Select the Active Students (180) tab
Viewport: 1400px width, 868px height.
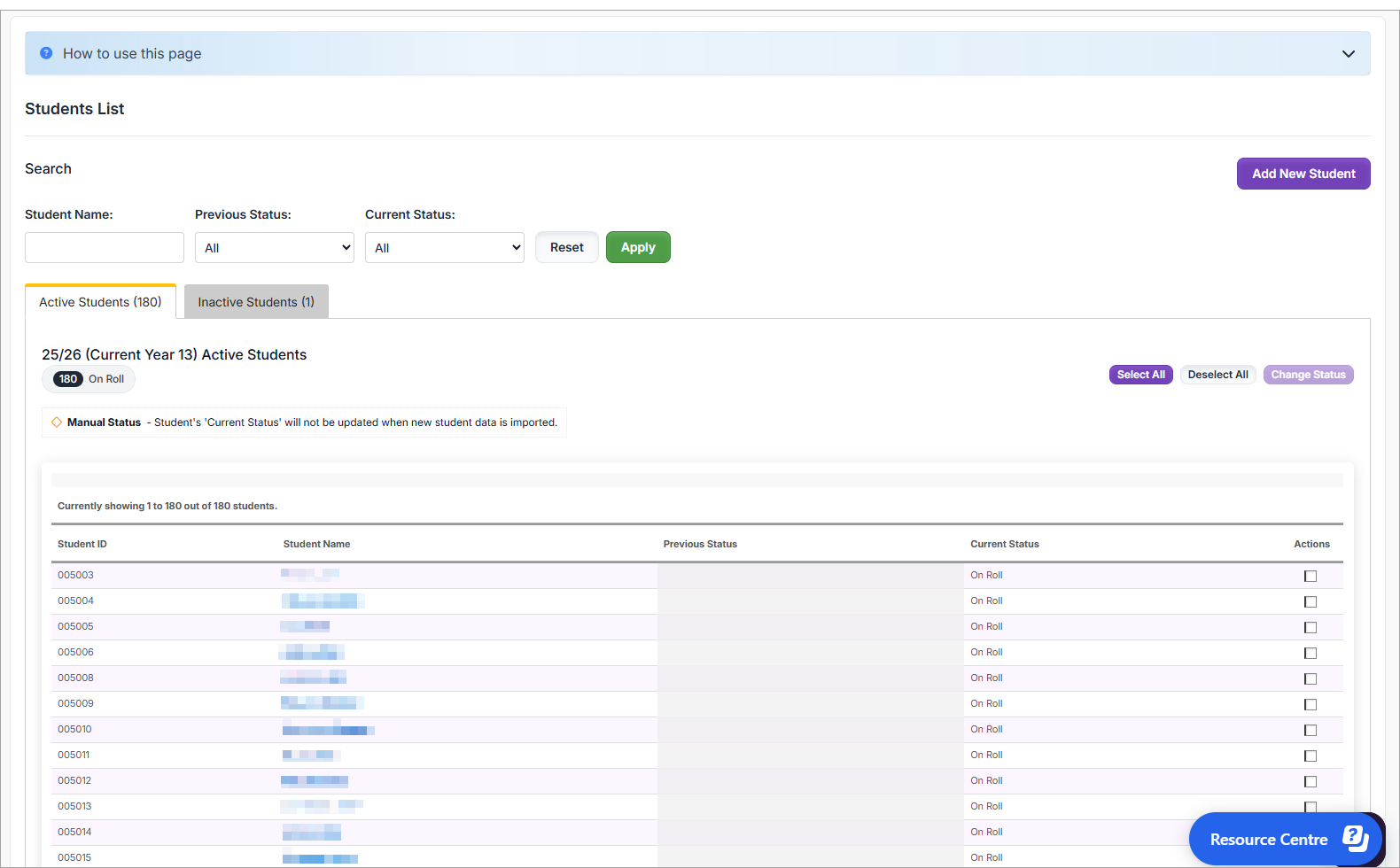(100, 302)
